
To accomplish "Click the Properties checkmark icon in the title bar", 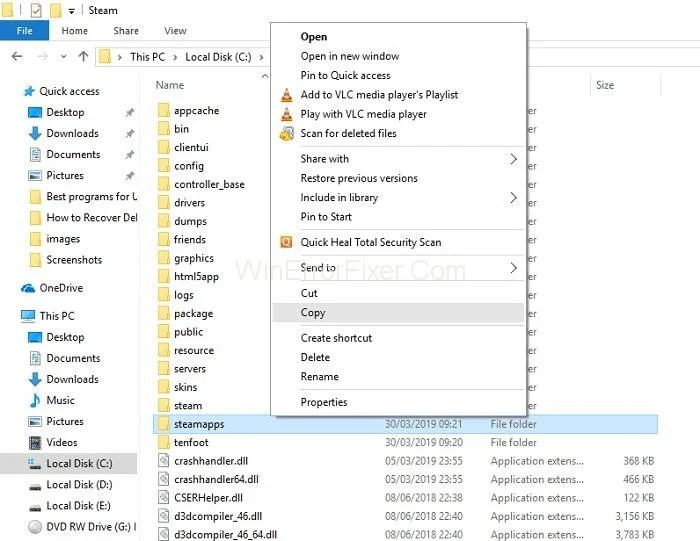I will 36,10.
